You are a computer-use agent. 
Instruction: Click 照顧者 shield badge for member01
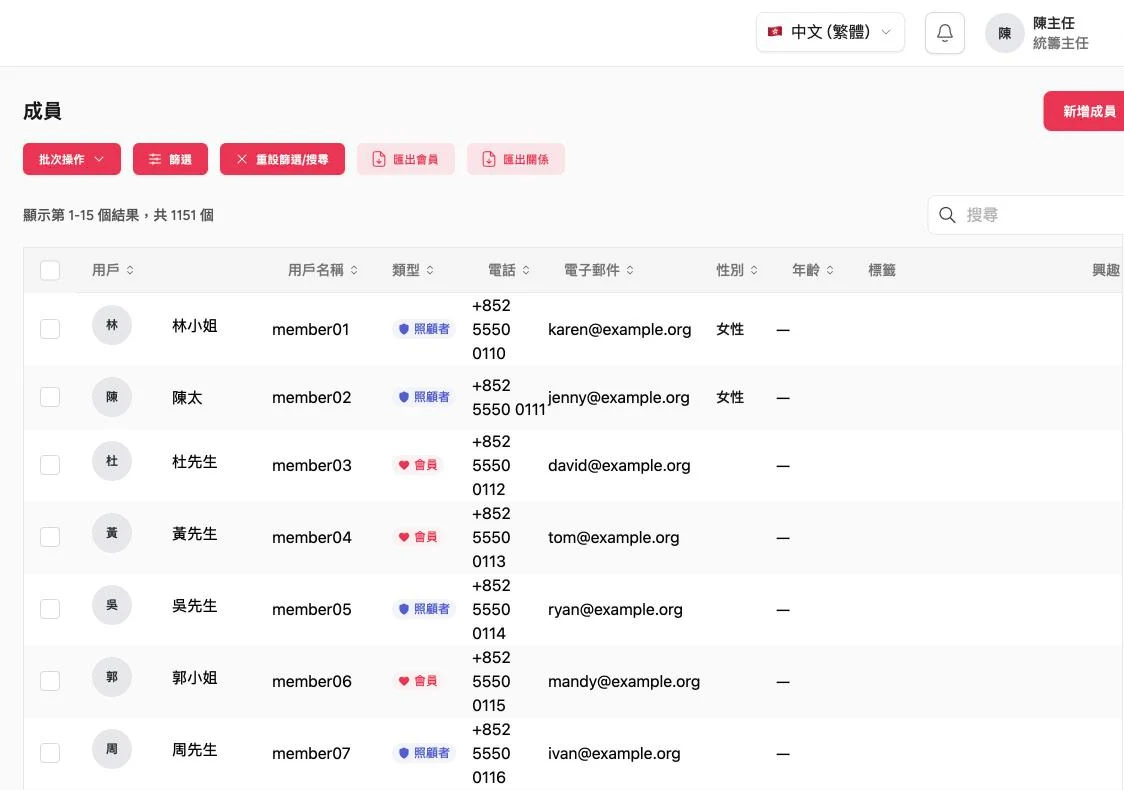click(424, 329)
